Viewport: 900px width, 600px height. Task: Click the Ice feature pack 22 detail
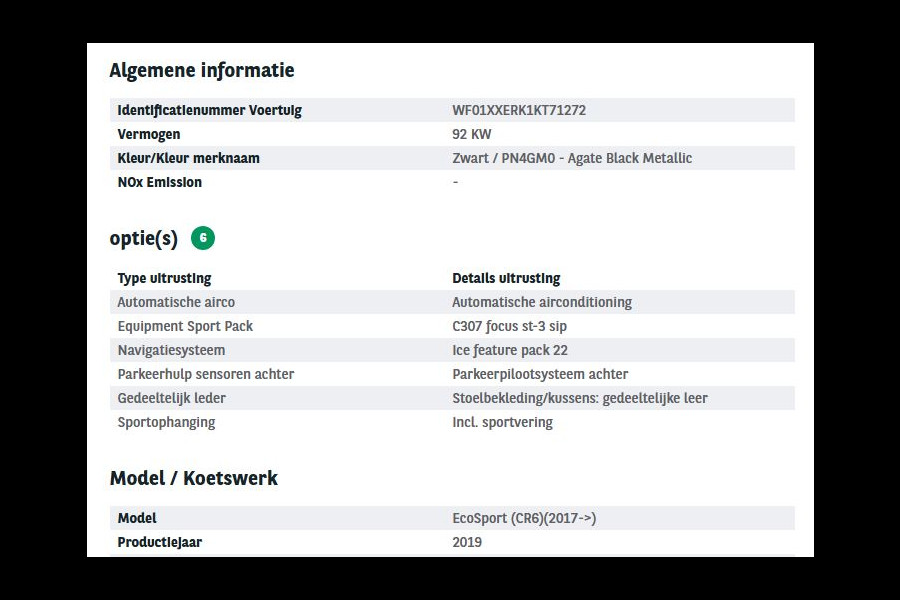pos(510,350)
